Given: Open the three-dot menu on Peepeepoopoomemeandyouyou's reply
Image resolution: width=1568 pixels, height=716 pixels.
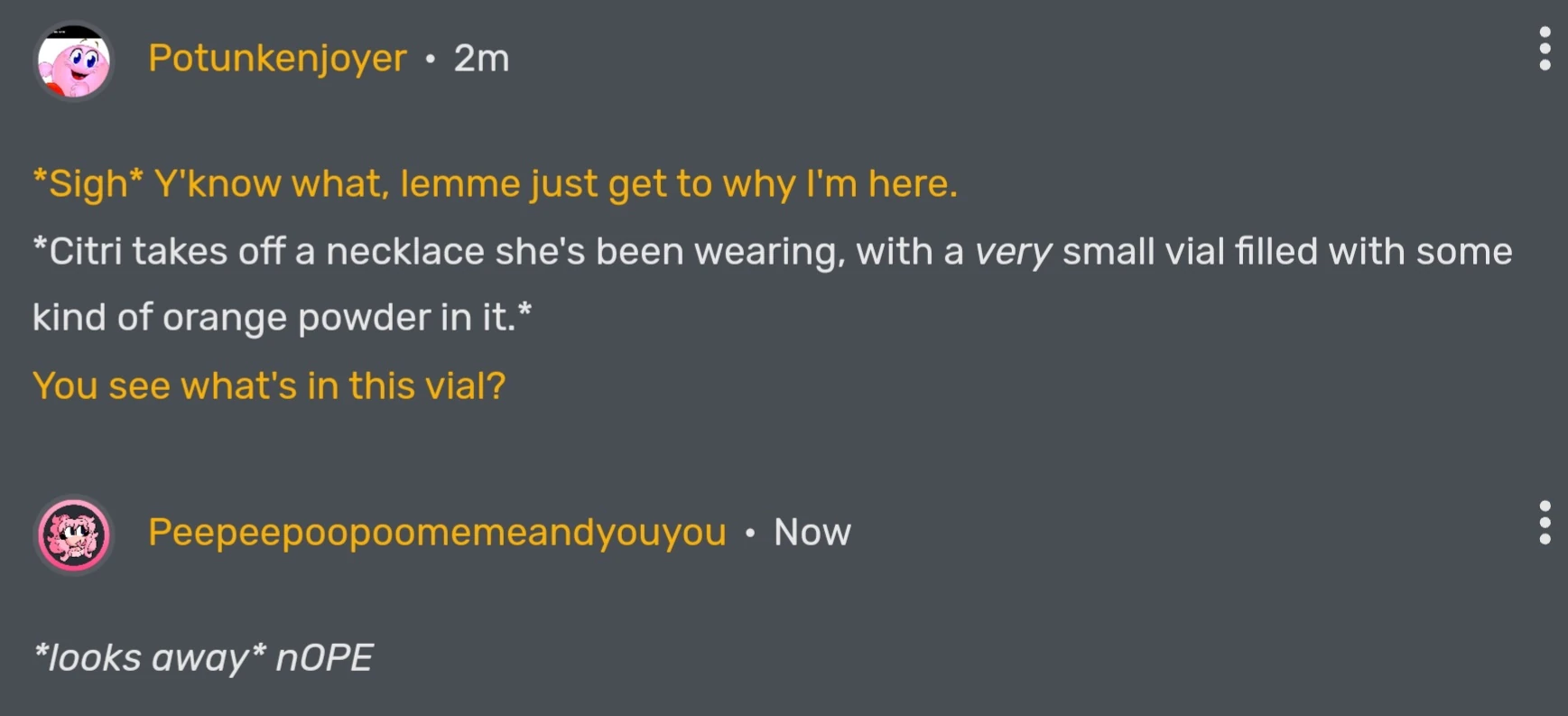Looking at the screenshot, I should point(1545,523).
